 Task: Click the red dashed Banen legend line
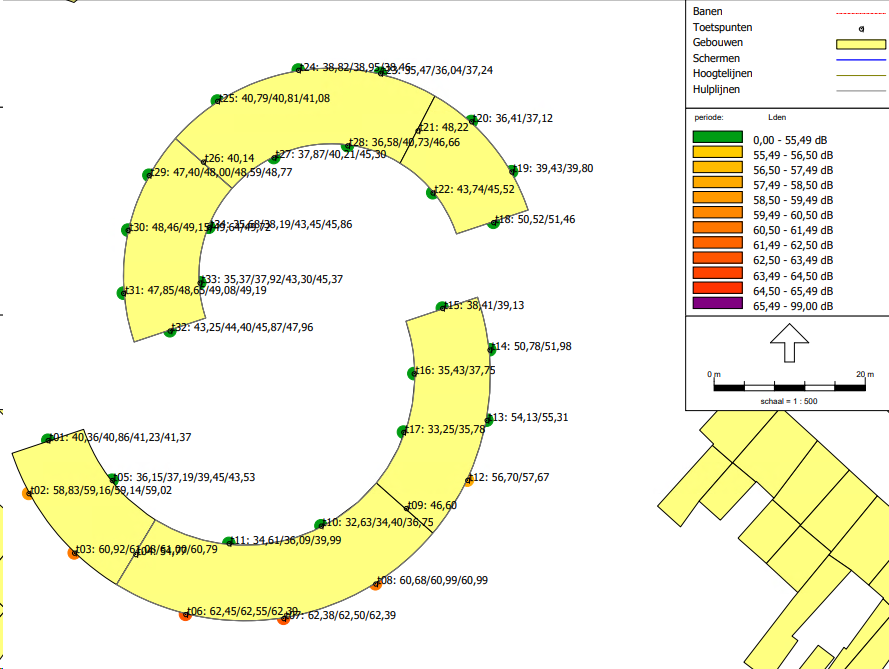point(861,13)
